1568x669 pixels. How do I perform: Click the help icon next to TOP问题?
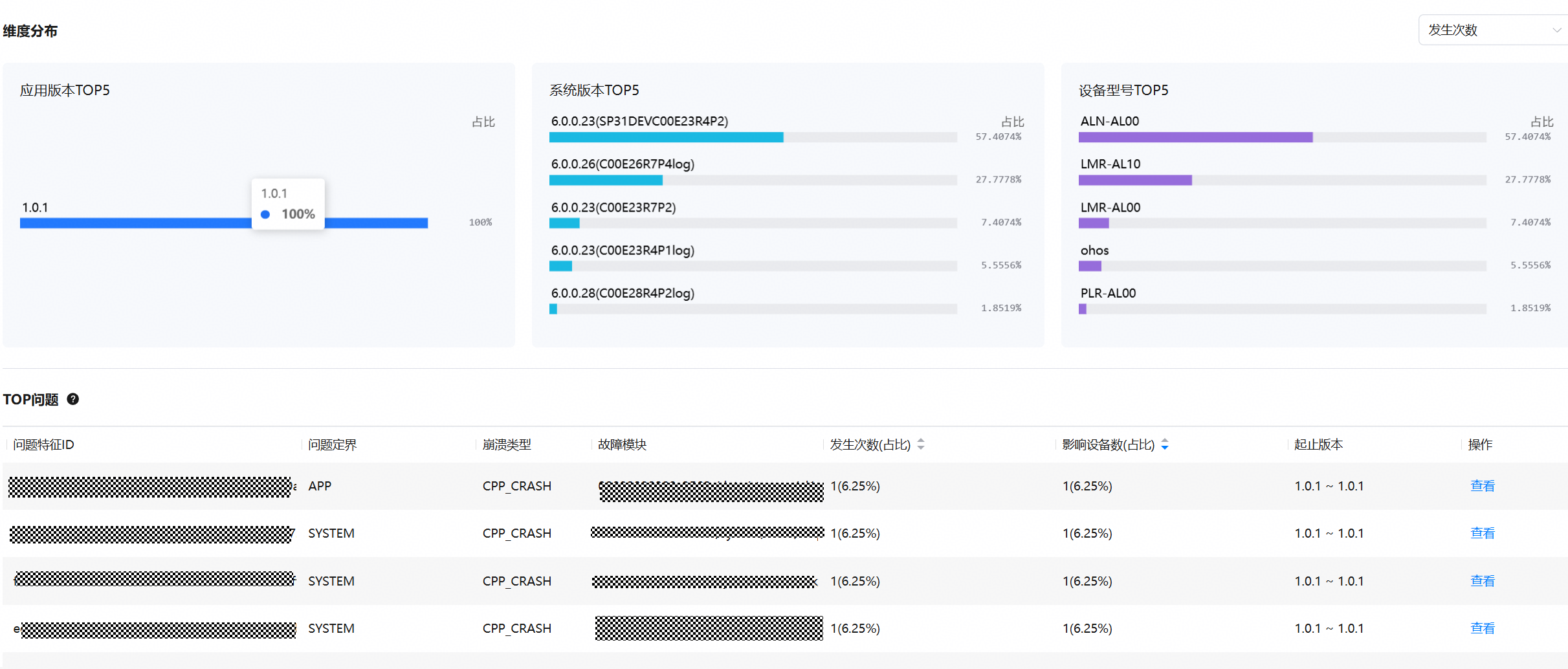(73, 399)
